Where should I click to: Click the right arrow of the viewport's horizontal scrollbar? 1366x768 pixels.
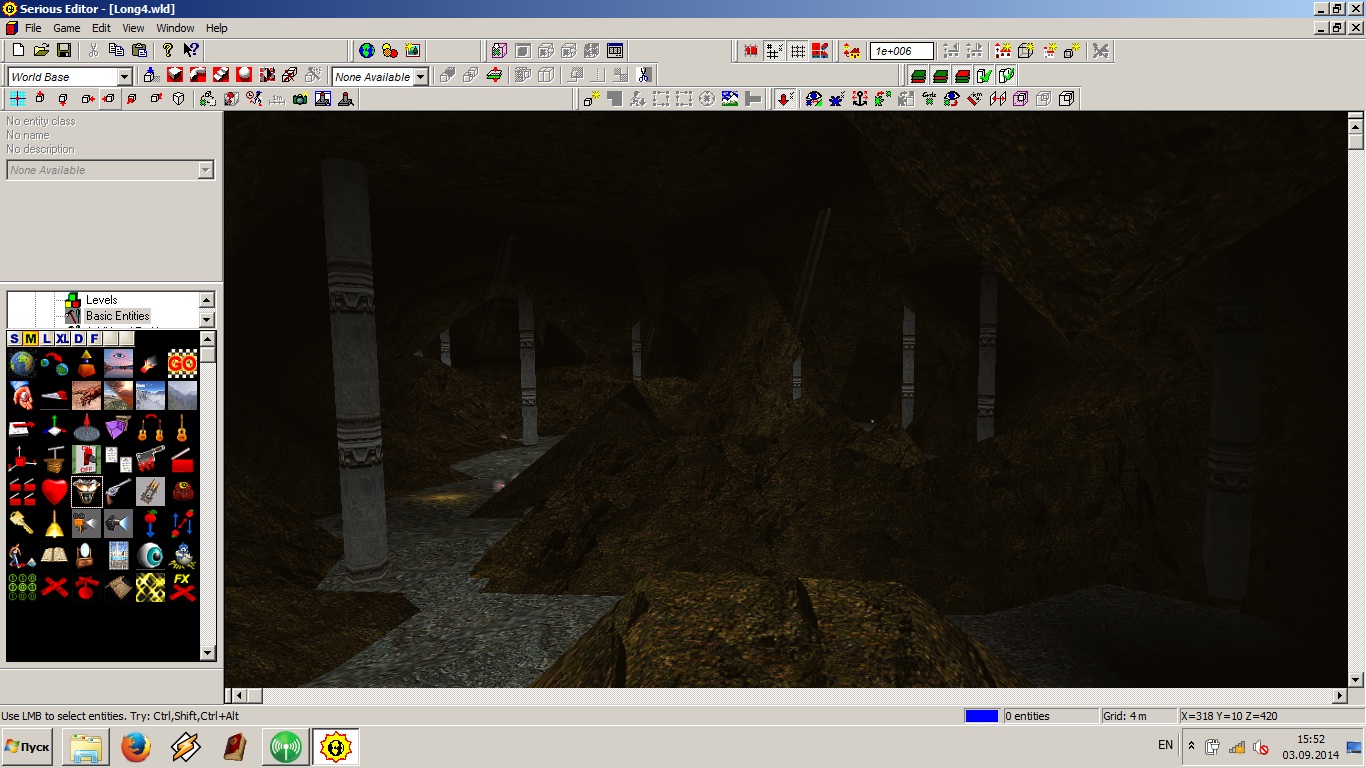coord(1340,696)
